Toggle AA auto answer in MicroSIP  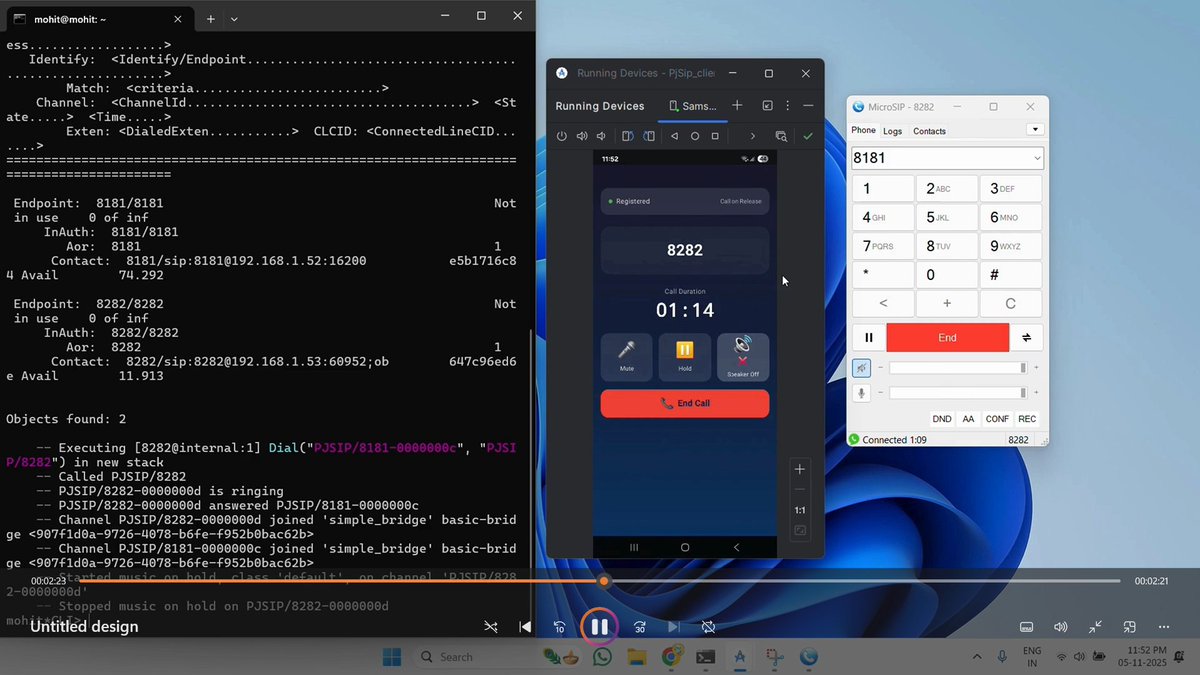[968, 419]
